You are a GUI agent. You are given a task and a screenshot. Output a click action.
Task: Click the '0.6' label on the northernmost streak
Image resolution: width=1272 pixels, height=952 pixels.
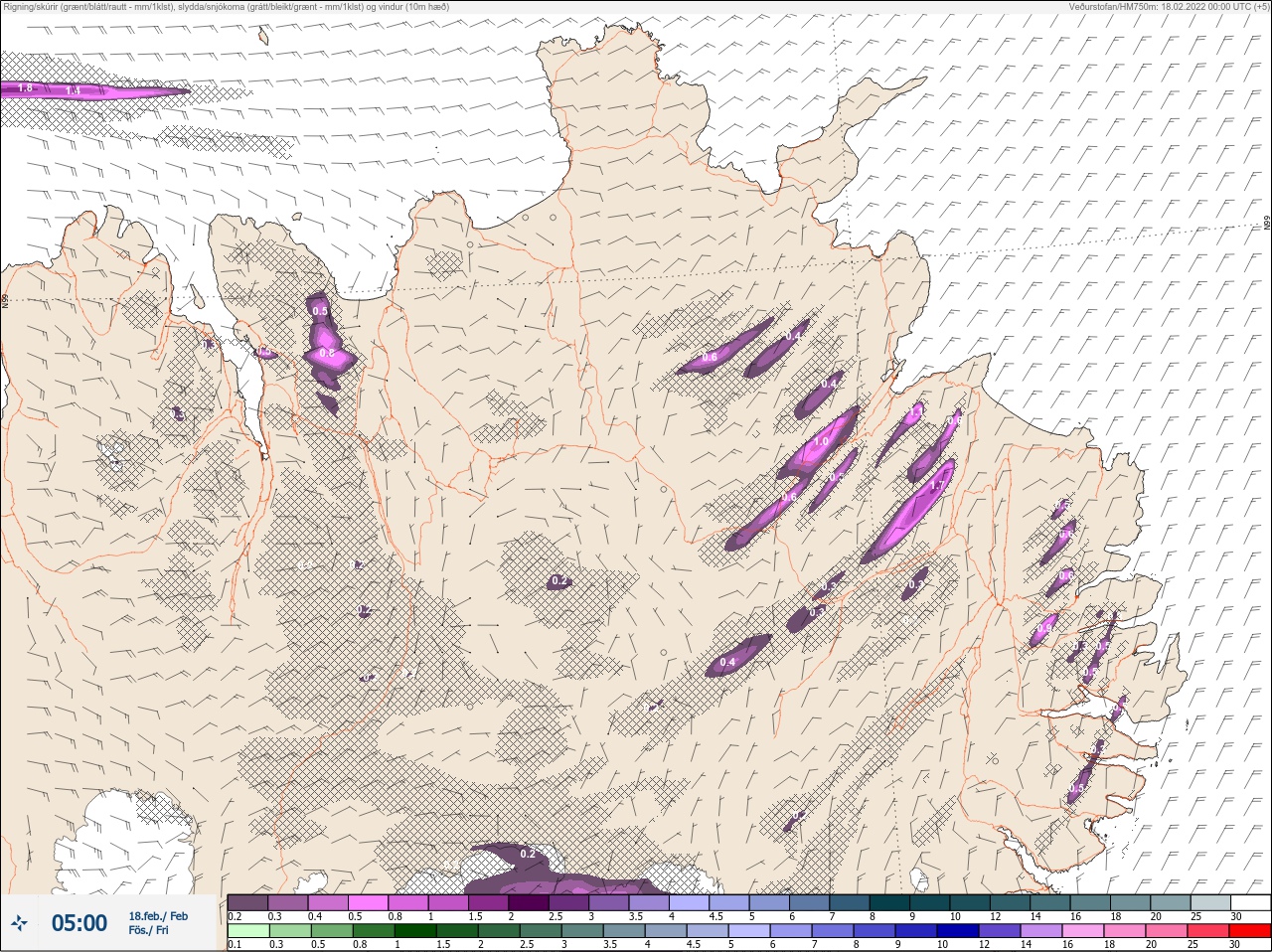[x=710, y=357]
